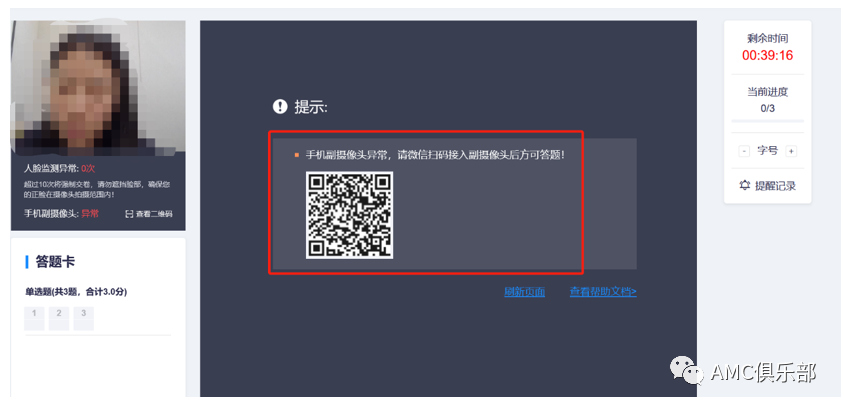Click the 当前进度 progress value 0/3
Viewport: 844px width, 410px height.
coord(768,108)
